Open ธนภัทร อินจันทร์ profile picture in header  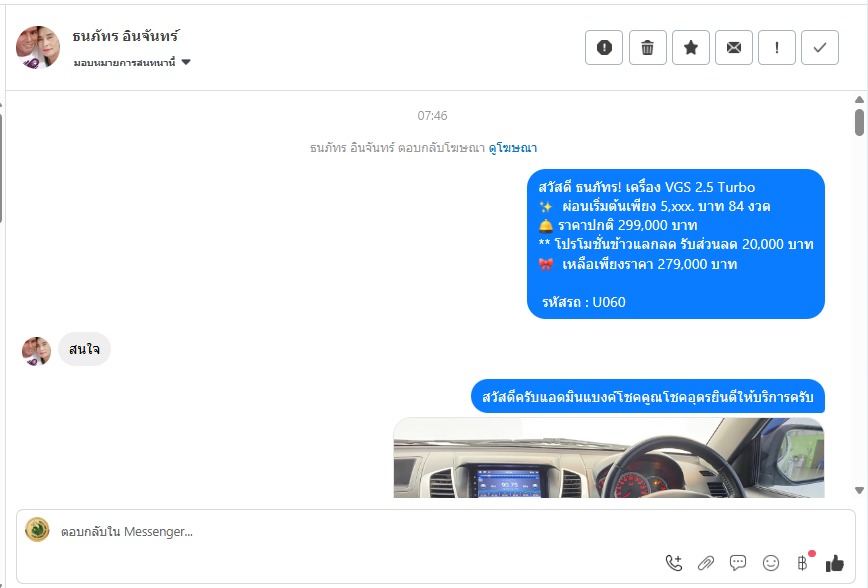point(38,47)
